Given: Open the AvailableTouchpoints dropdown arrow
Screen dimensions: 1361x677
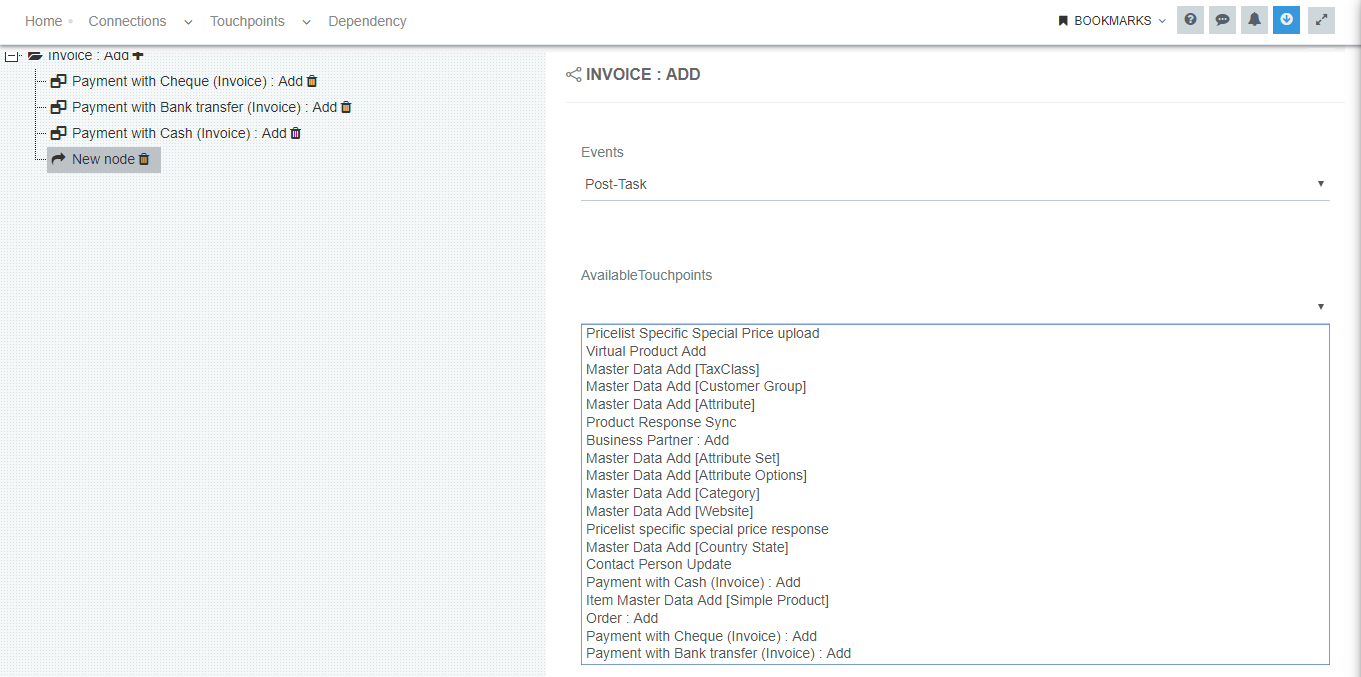Looking at the screenshot, I should [1320, 306].
